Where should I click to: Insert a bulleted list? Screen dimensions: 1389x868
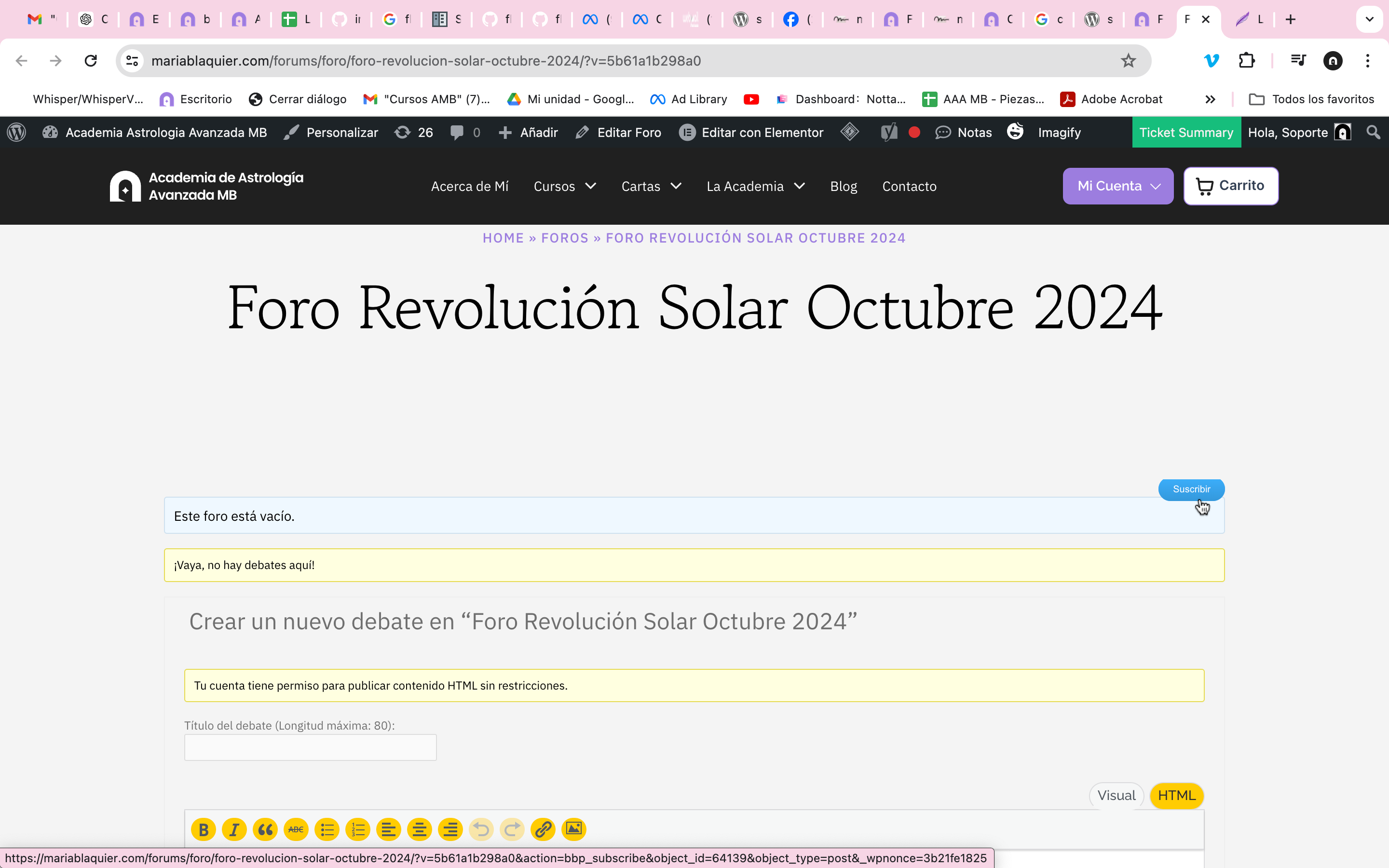point(327,829)
